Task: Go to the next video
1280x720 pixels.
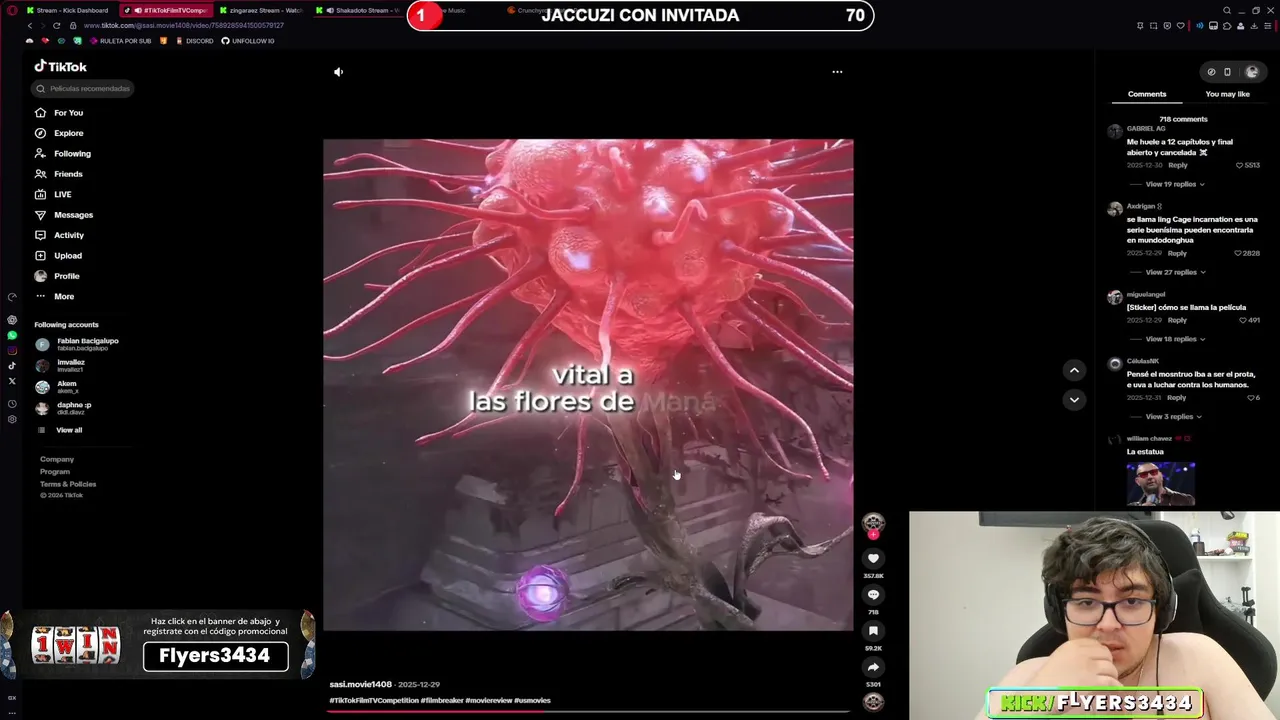Action: 1074,399
